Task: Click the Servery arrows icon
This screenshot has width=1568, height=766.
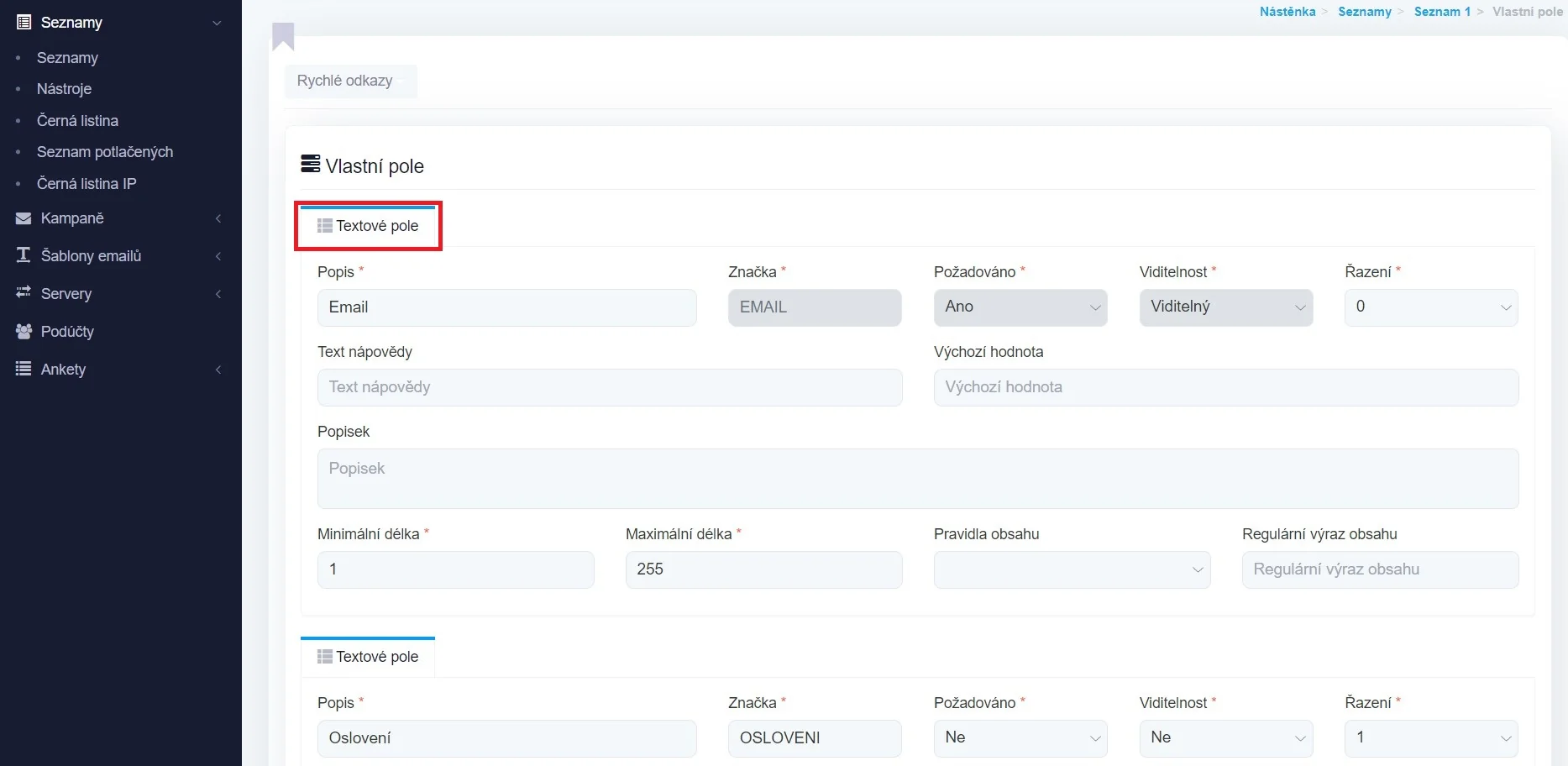Action: [x=24, y=292]
